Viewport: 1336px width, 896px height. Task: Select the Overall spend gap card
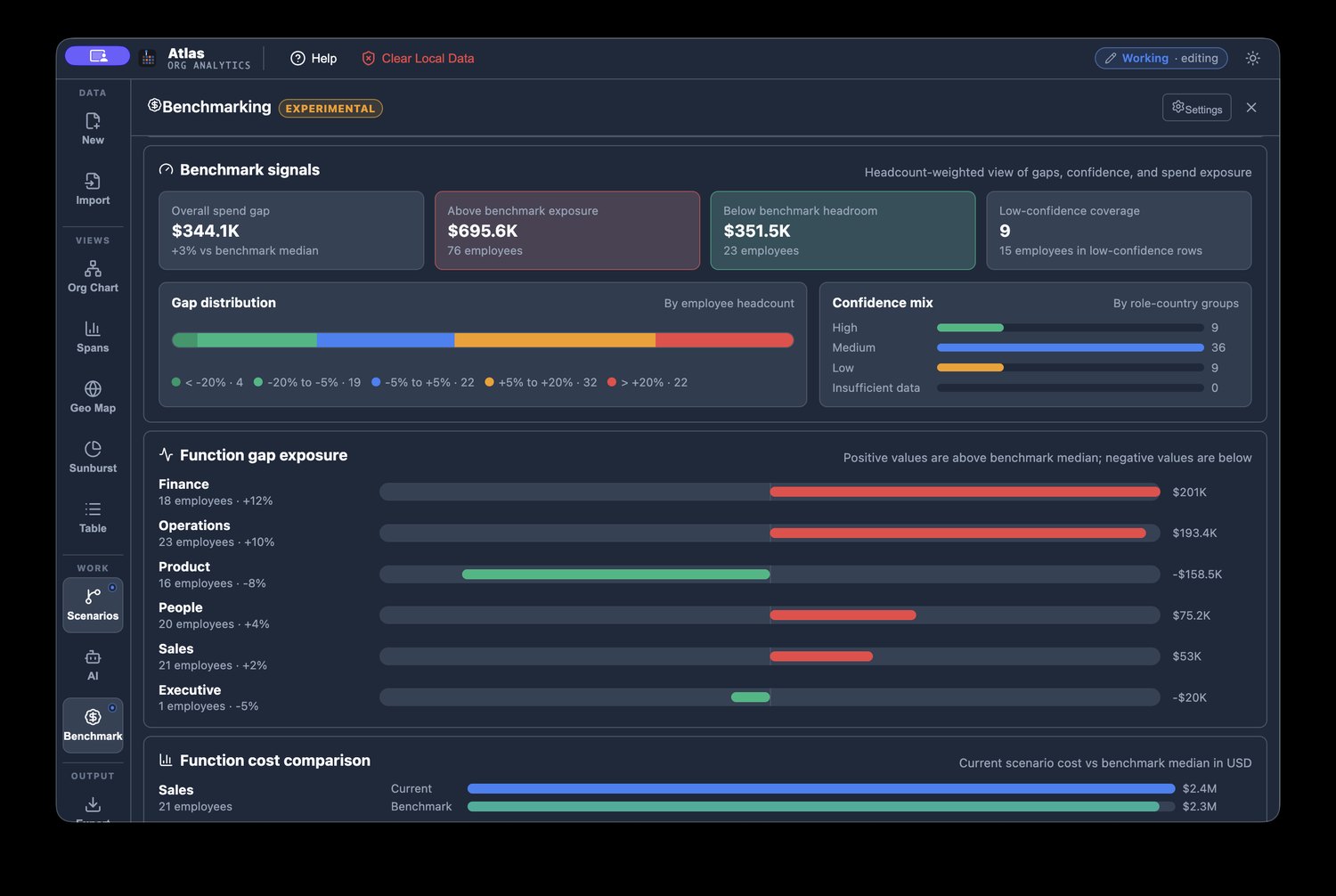tap(291, 231)
